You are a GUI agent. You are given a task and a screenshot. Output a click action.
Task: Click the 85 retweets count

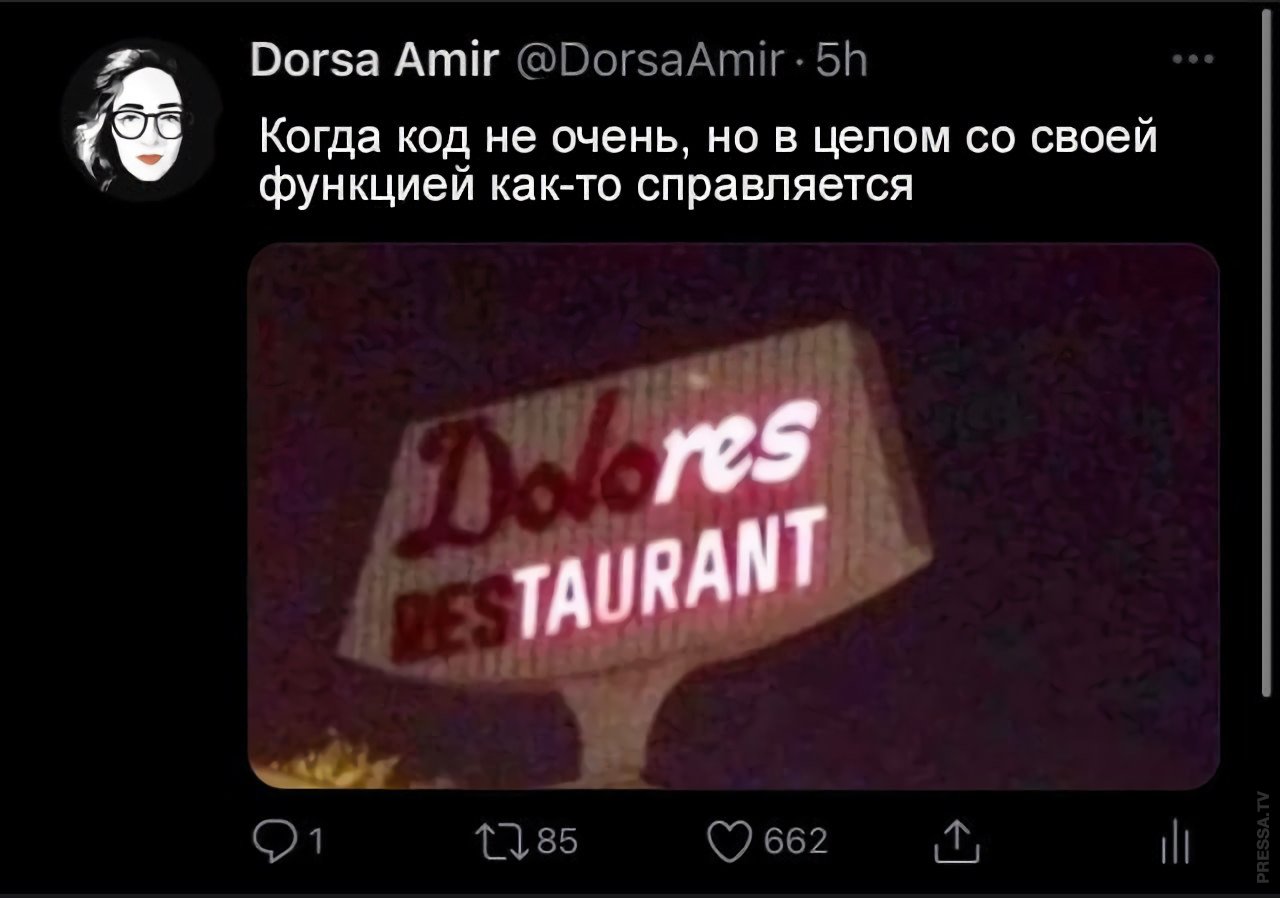554,843
